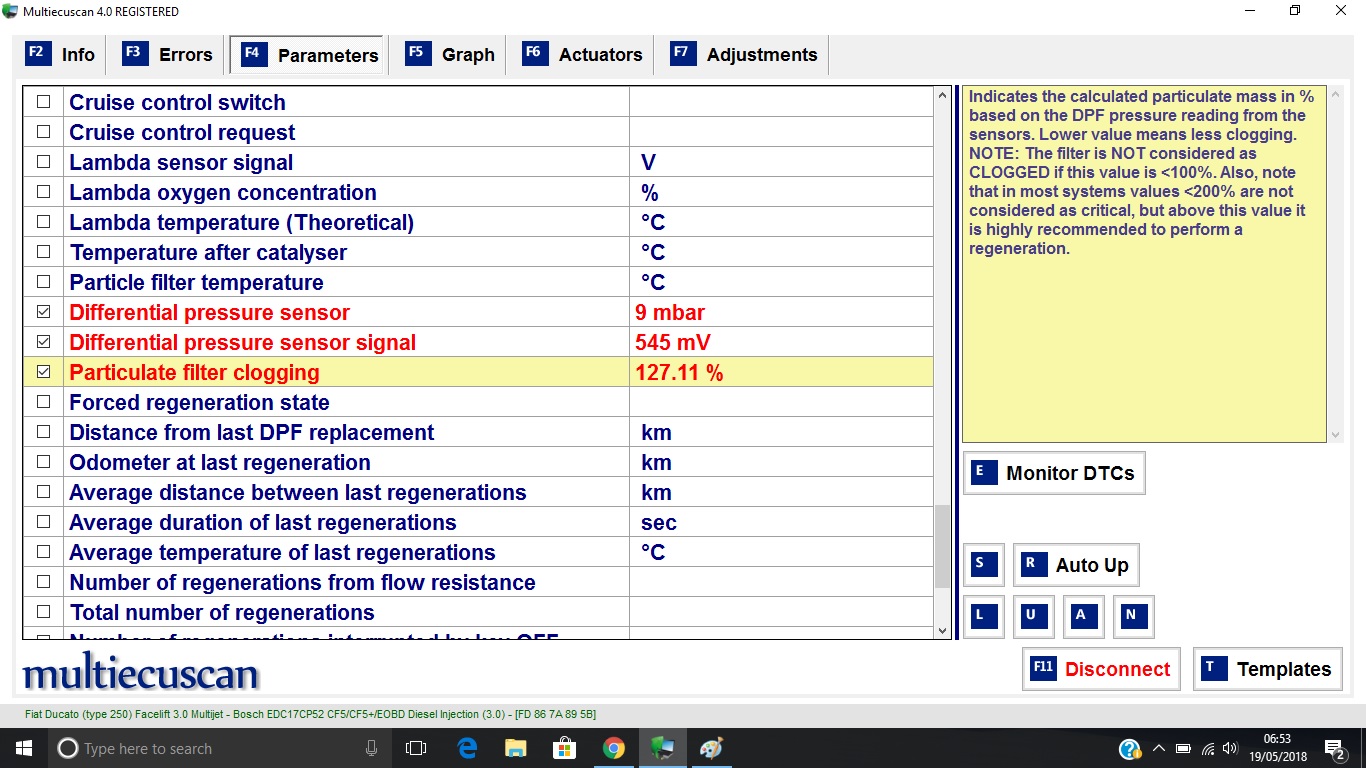Open File Explorer from the taskbar
Viewport: 1366px width, 768px height.
(515, 748)
